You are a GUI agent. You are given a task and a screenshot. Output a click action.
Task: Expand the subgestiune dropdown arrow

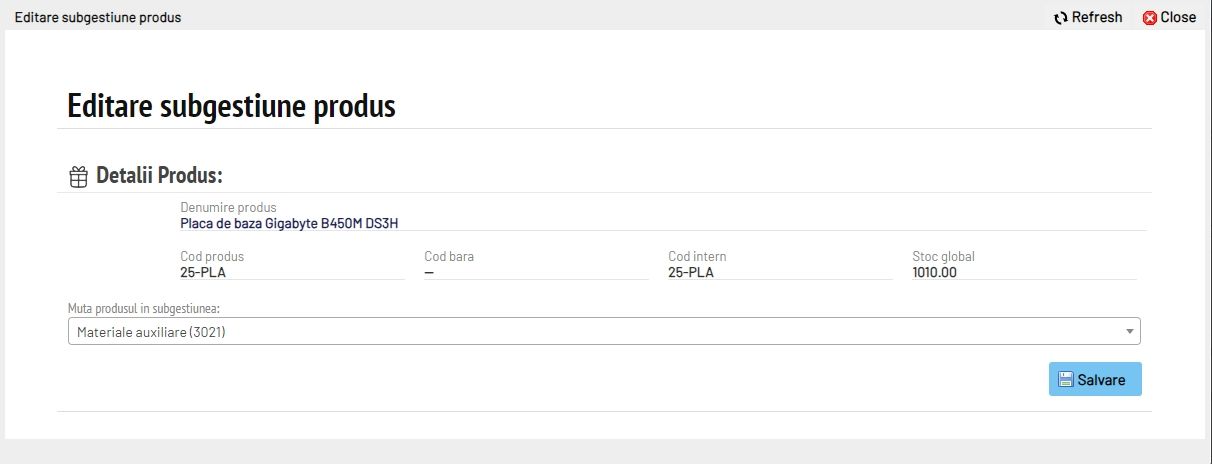point(1129,332)
